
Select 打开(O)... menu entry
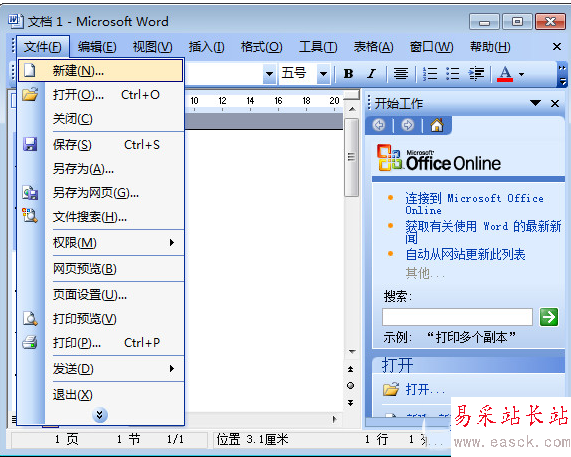point(100,95)
